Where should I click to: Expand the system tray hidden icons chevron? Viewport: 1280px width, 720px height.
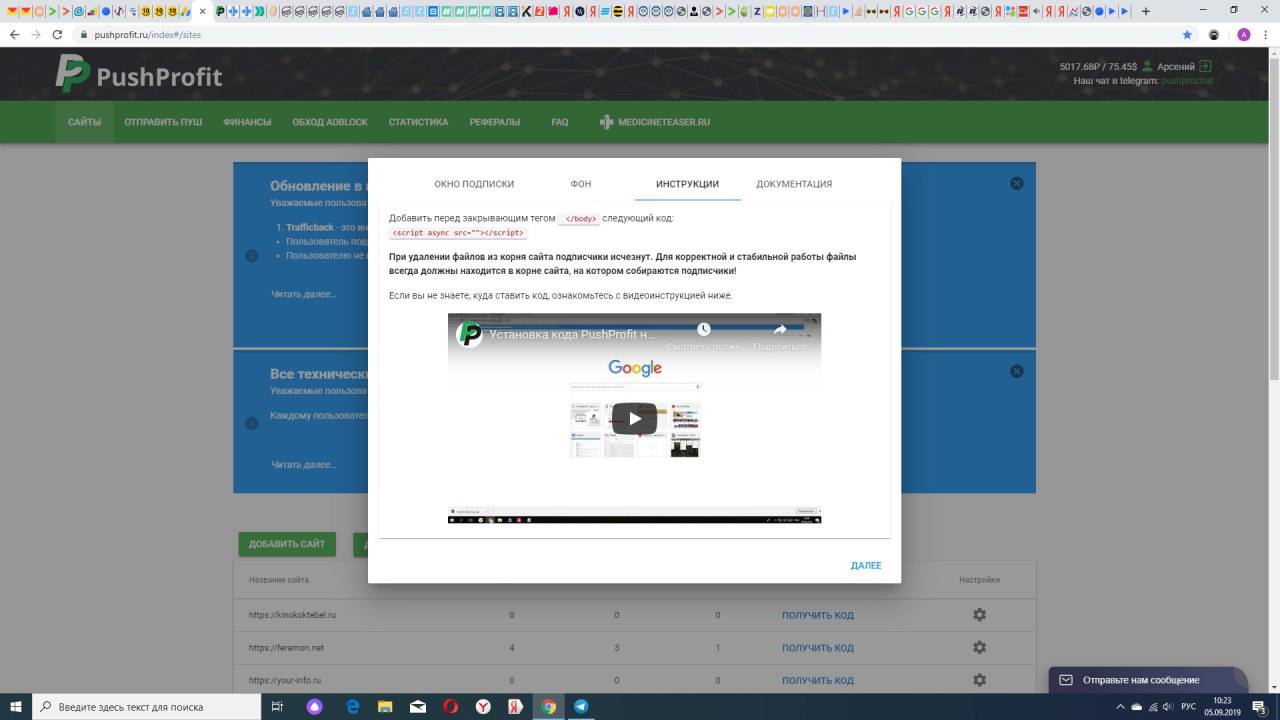[1119, 706]
